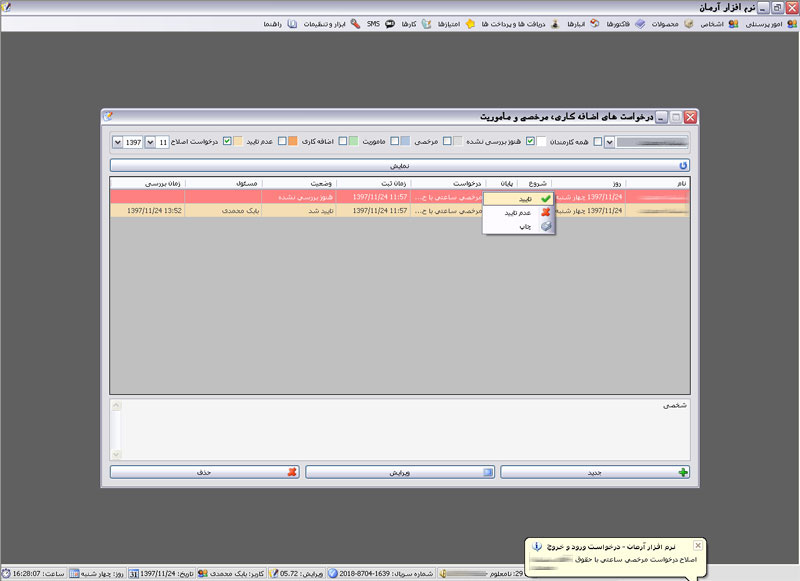Click the مسئول column header
Image resolution: width=800 pixels, height=581 pixels.
point(224,183)
